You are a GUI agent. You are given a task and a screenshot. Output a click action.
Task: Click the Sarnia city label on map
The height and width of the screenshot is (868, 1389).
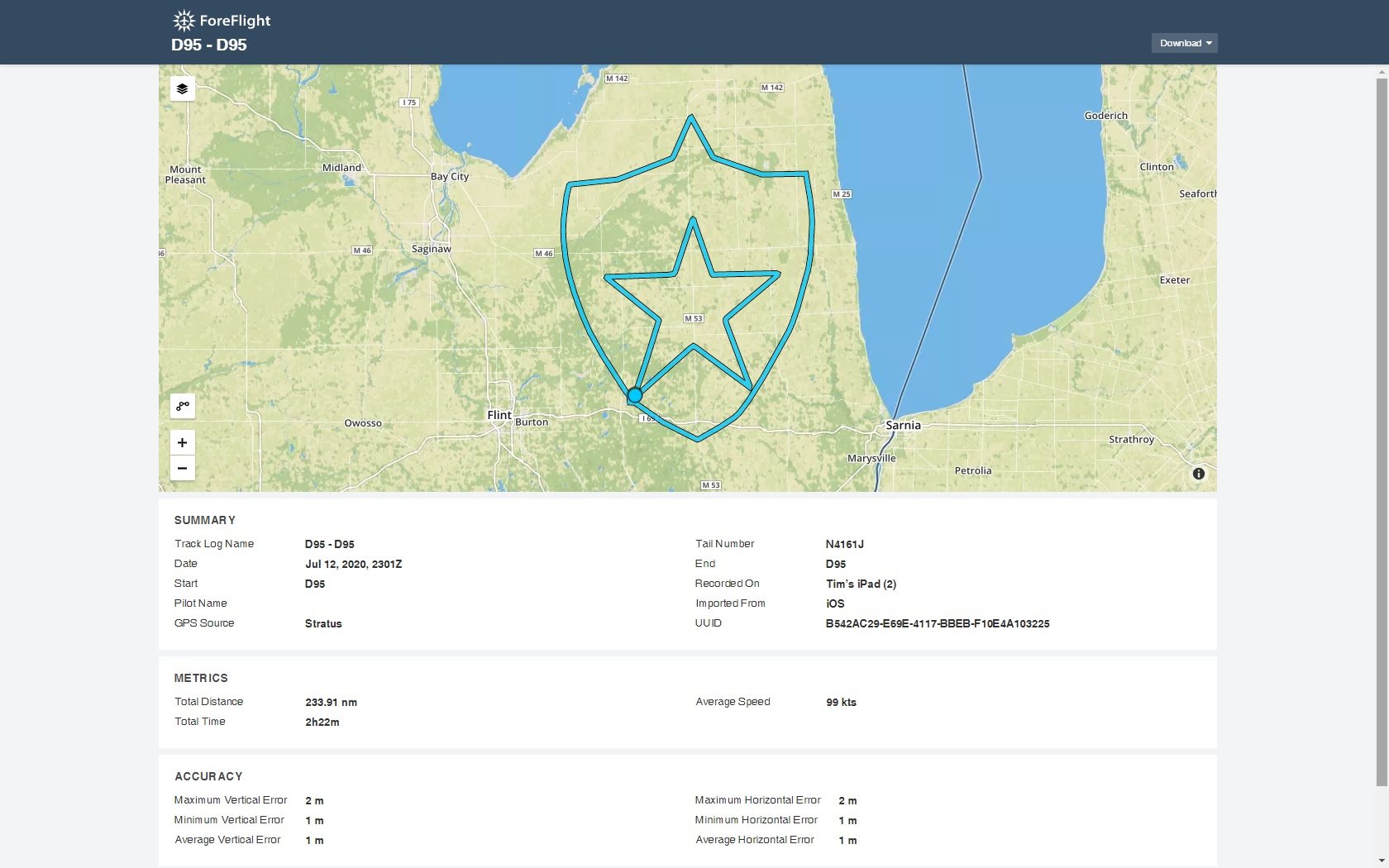point(903,425)
